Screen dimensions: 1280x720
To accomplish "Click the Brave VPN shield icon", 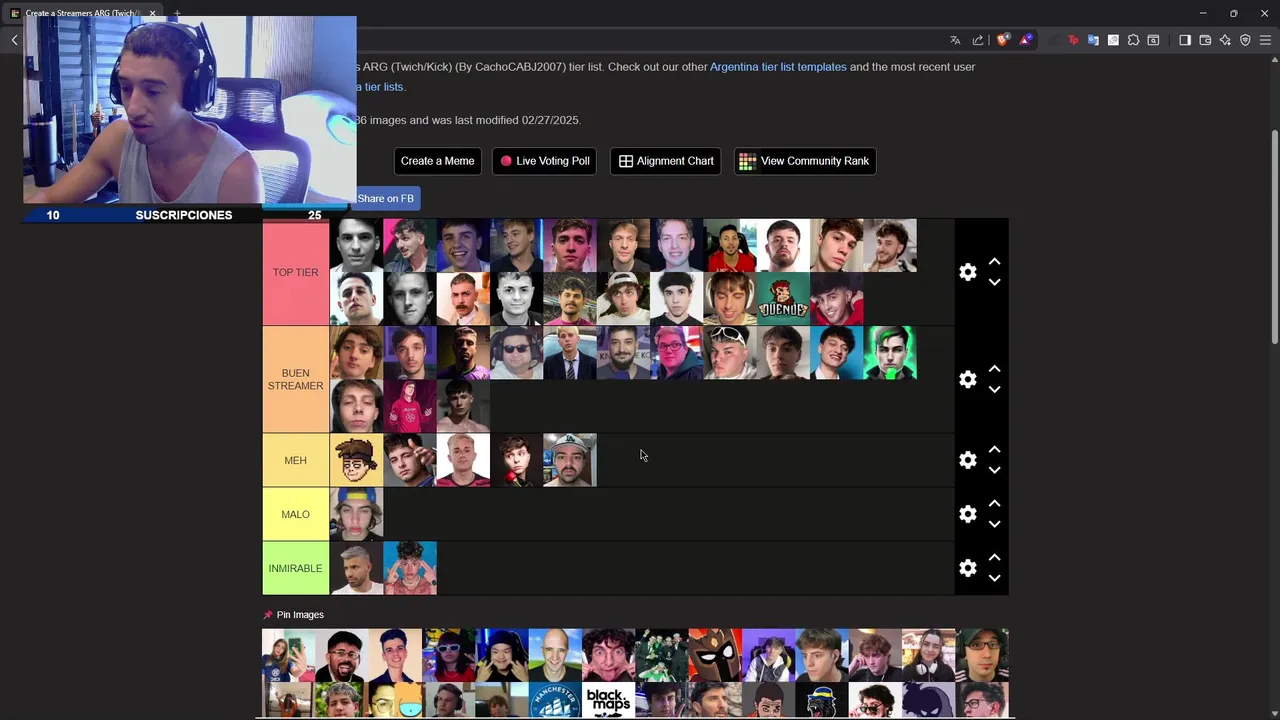I will tap(1245, 40).
